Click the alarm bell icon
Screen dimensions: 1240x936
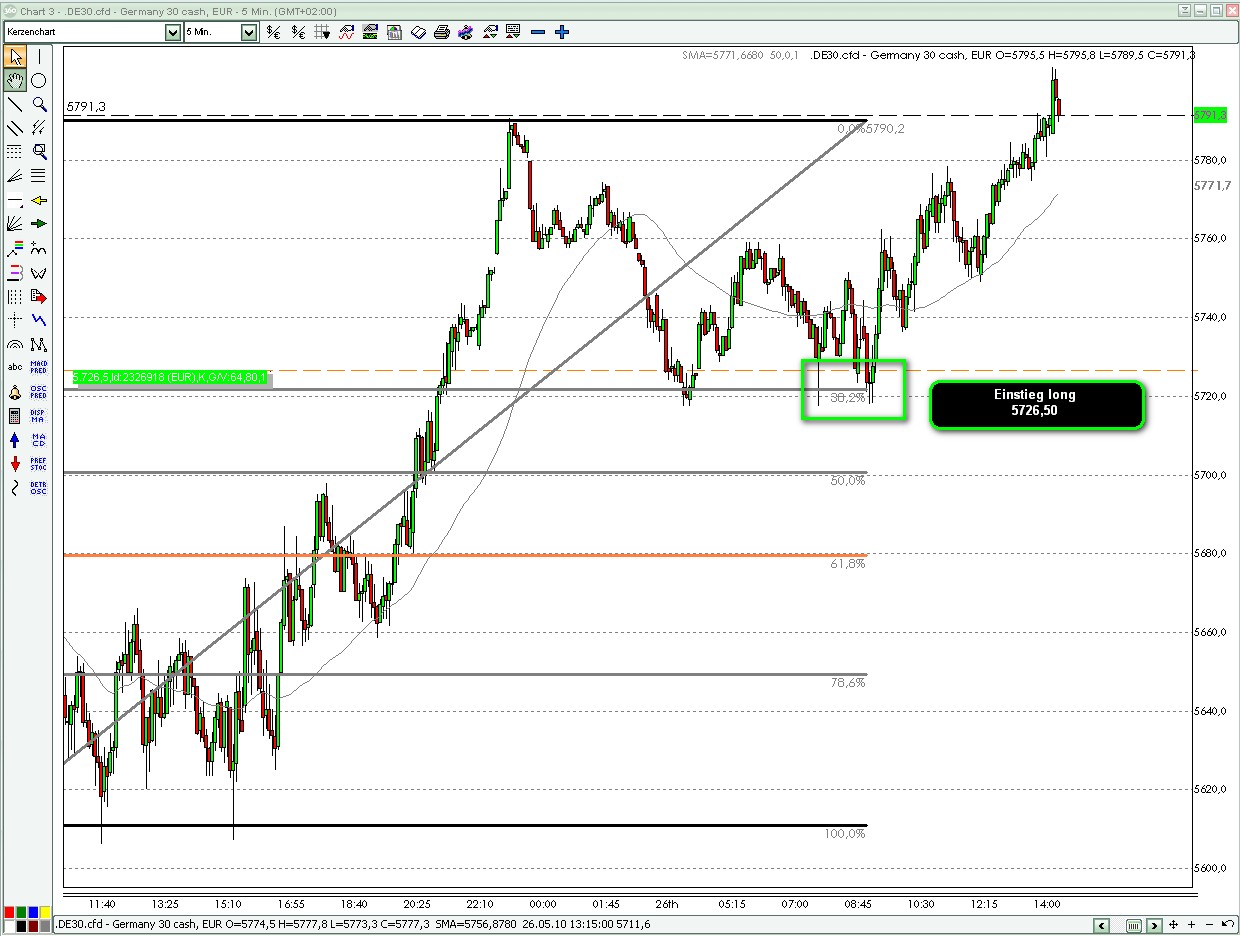click(15, 392)
